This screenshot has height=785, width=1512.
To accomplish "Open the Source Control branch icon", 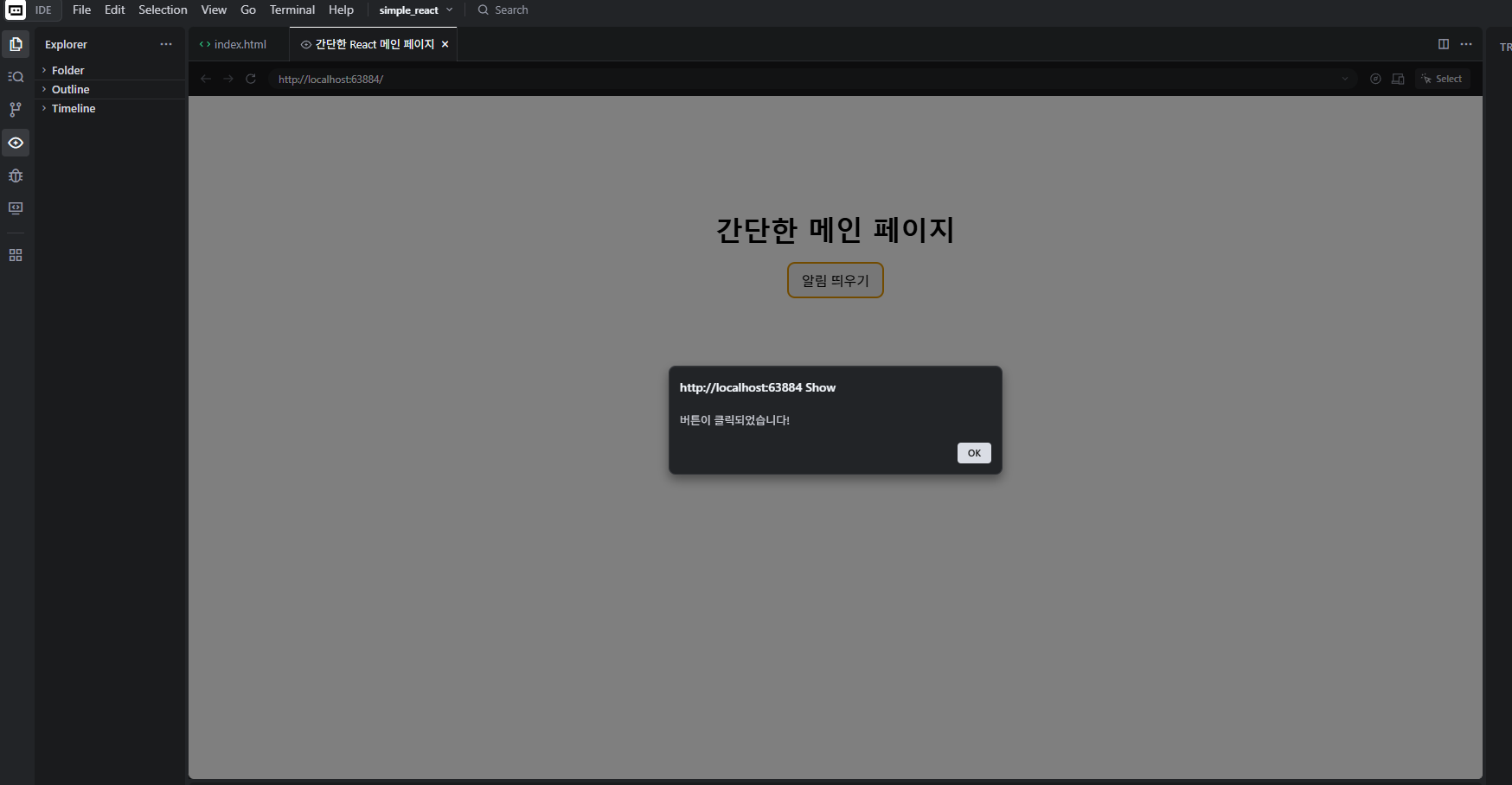I will pos(16,110).
